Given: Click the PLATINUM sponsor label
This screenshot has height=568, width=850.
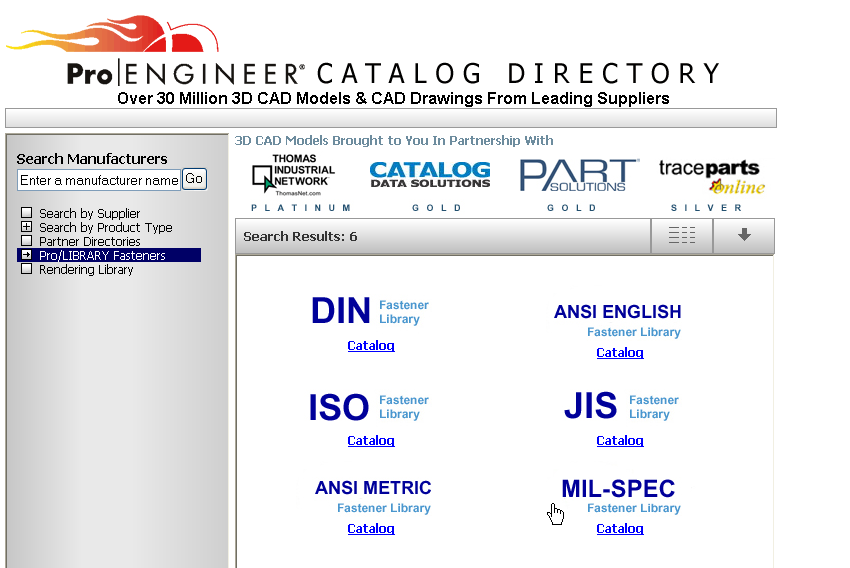Looking at the screenshot, I should pyautogui.click(x=301, y=208).
